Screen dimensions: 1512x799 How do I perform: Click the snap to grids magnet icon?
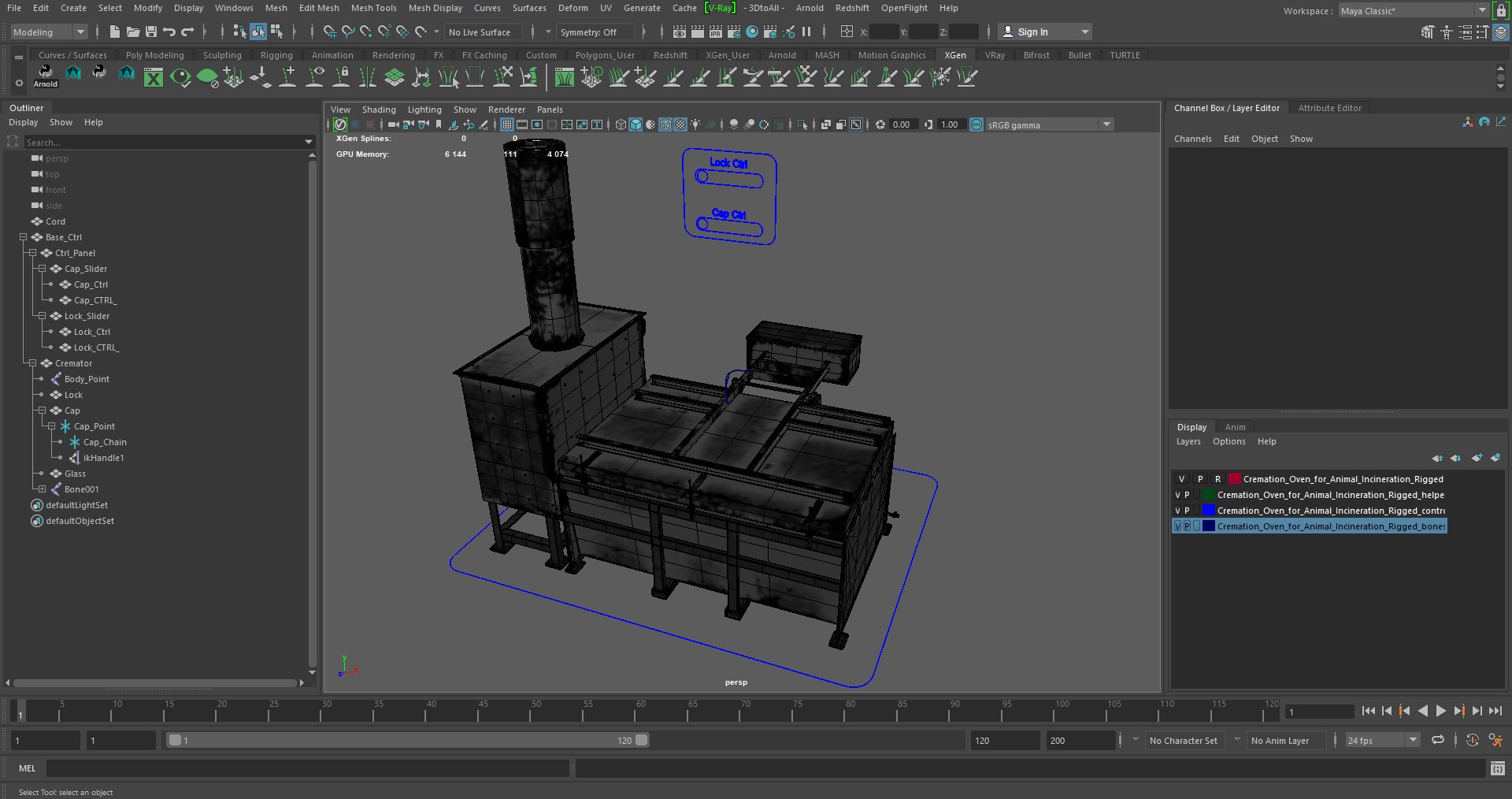tap(329, 32)
